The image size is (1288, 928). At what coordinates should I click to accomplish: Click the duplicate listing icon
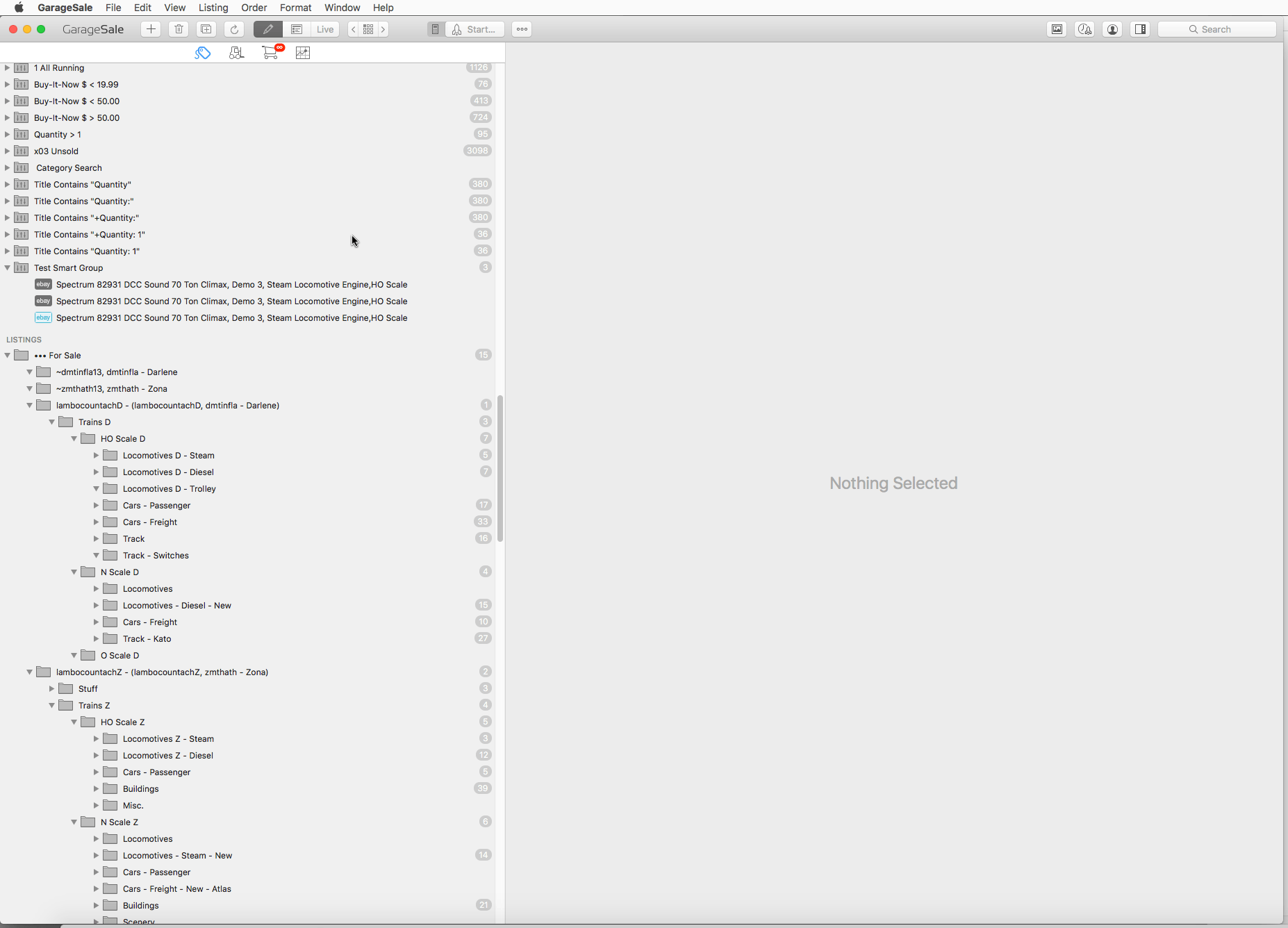pyautogui.click(x=206, y=29)
